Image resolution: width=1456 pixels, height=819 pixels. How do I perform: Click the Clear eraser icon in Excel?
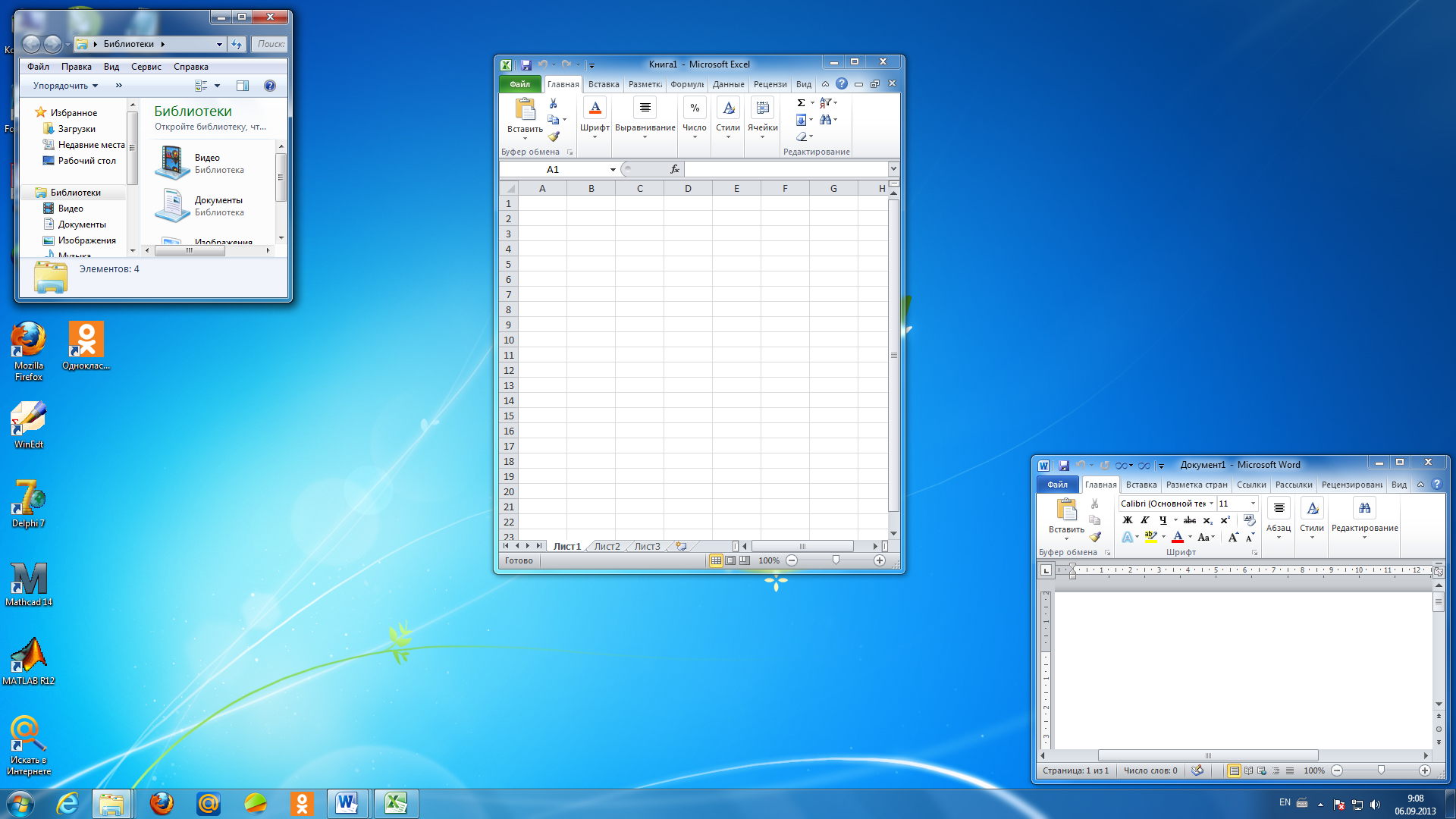[801, 137]
